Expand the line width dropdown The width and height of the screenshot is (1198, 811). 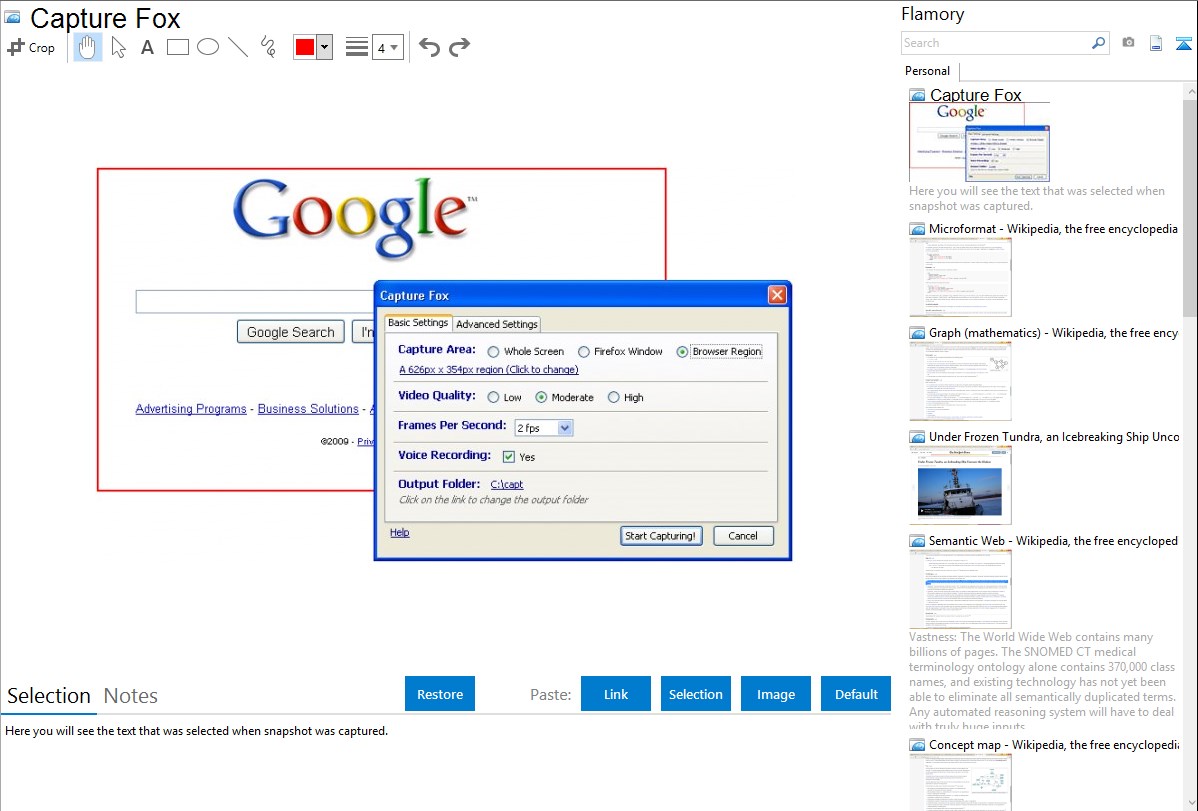(394, 47)
